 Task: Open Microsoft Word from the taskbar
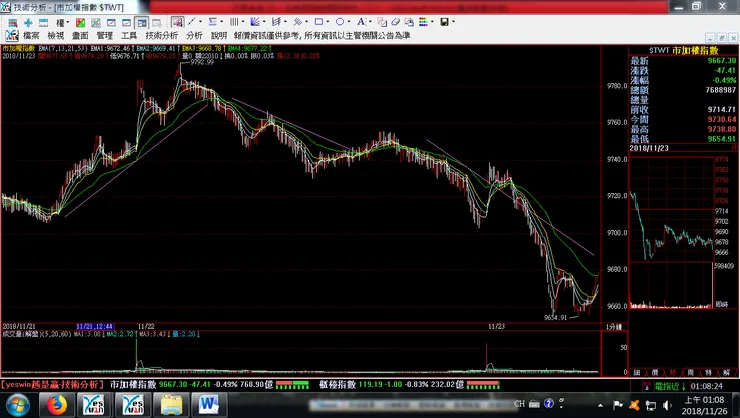pos(208,405)
